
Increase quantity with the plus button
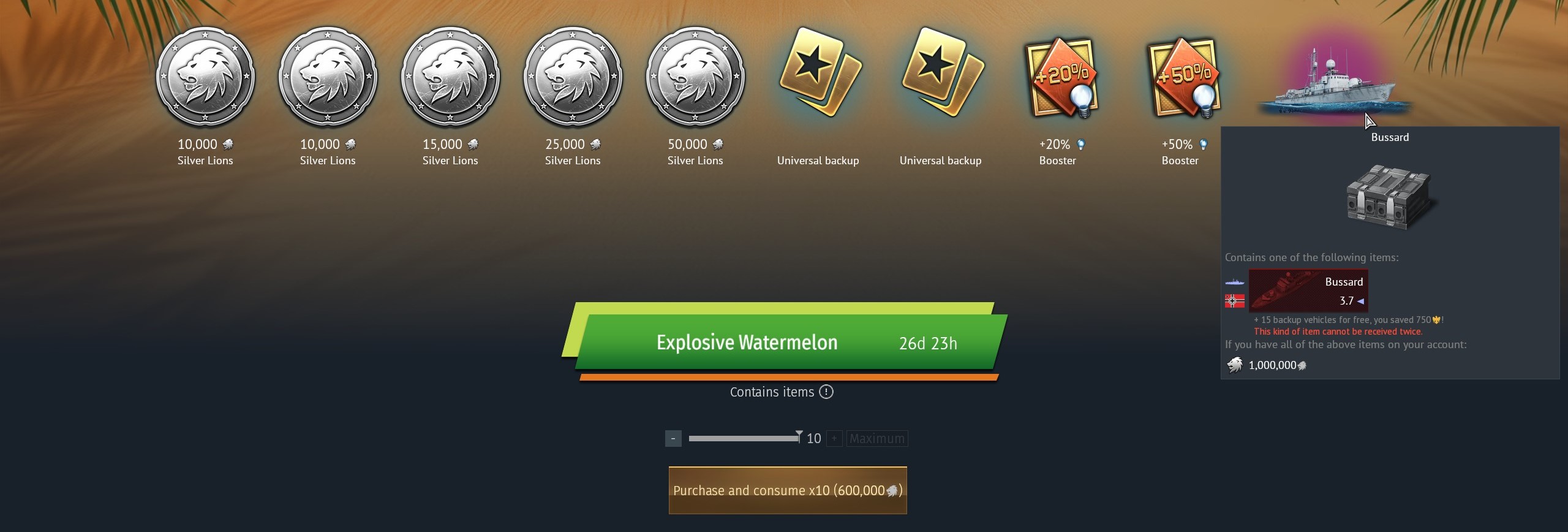pyautogui.click(x=834, y=438)
